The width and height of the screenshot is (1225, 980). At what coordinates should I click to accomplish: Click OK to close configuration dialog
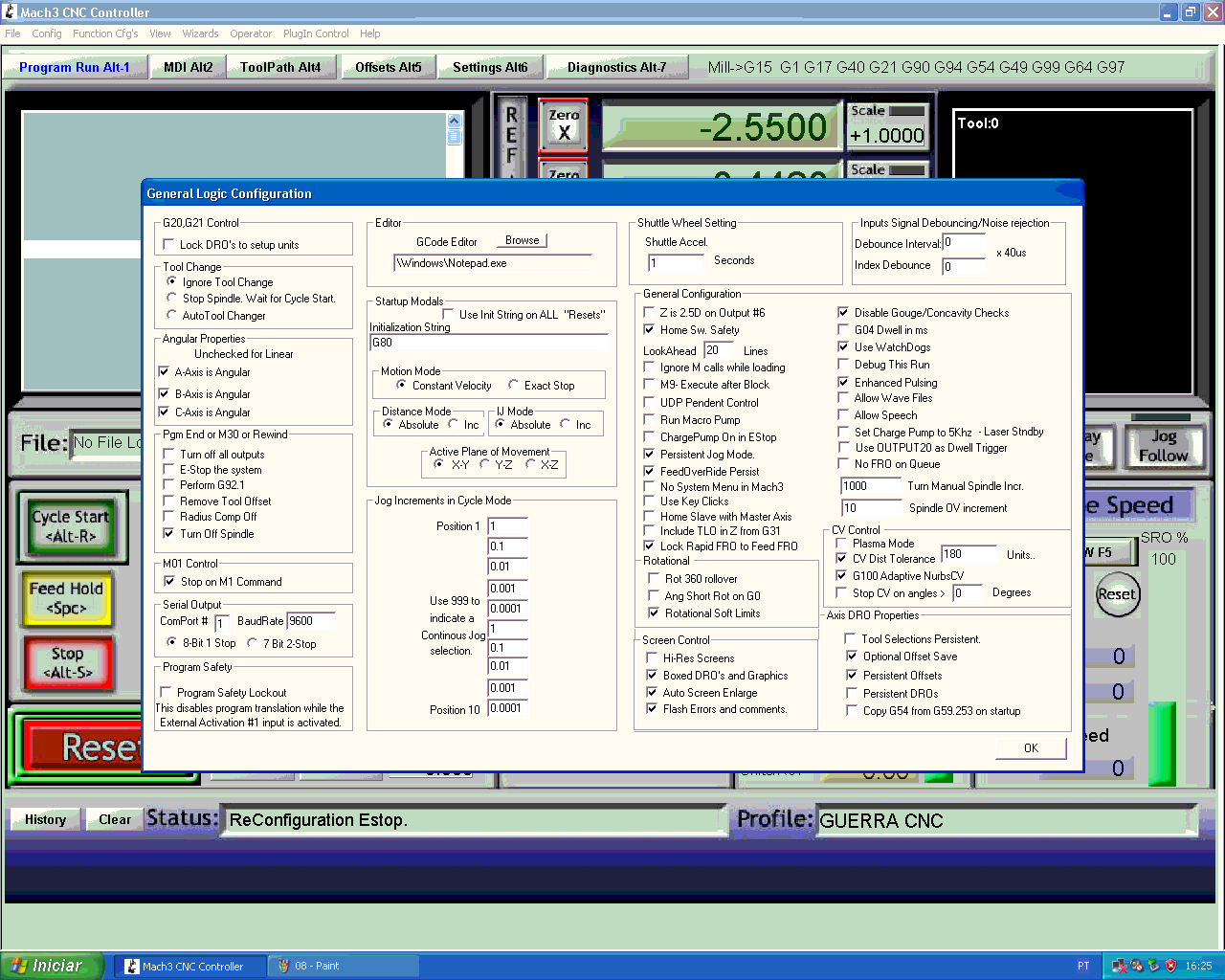(x=1031, y=748)
